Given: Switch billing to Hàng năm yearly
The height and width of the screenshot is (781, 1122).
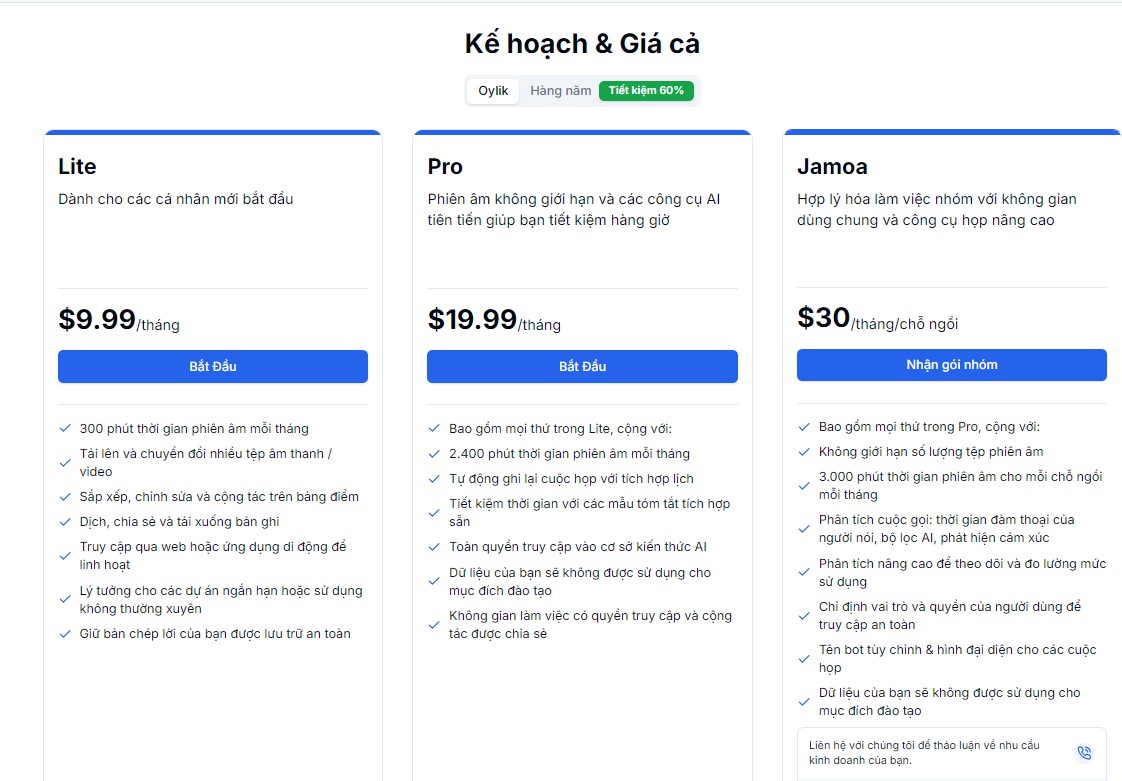Looking at the screenshot, I should point(560,91).
